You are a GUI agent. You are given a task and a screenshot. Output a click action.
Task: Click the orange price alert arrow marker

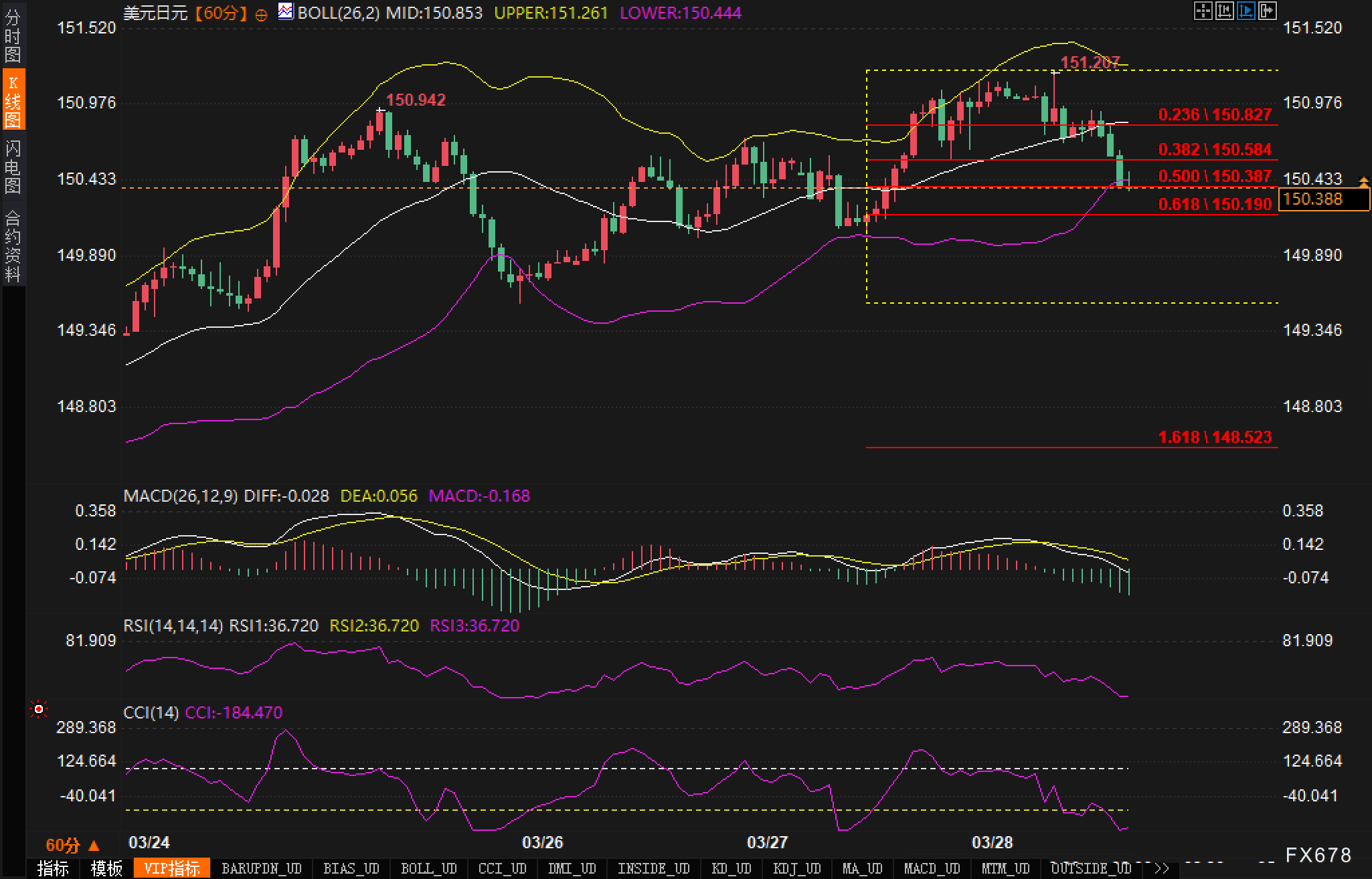click(x=1364, y=181)
